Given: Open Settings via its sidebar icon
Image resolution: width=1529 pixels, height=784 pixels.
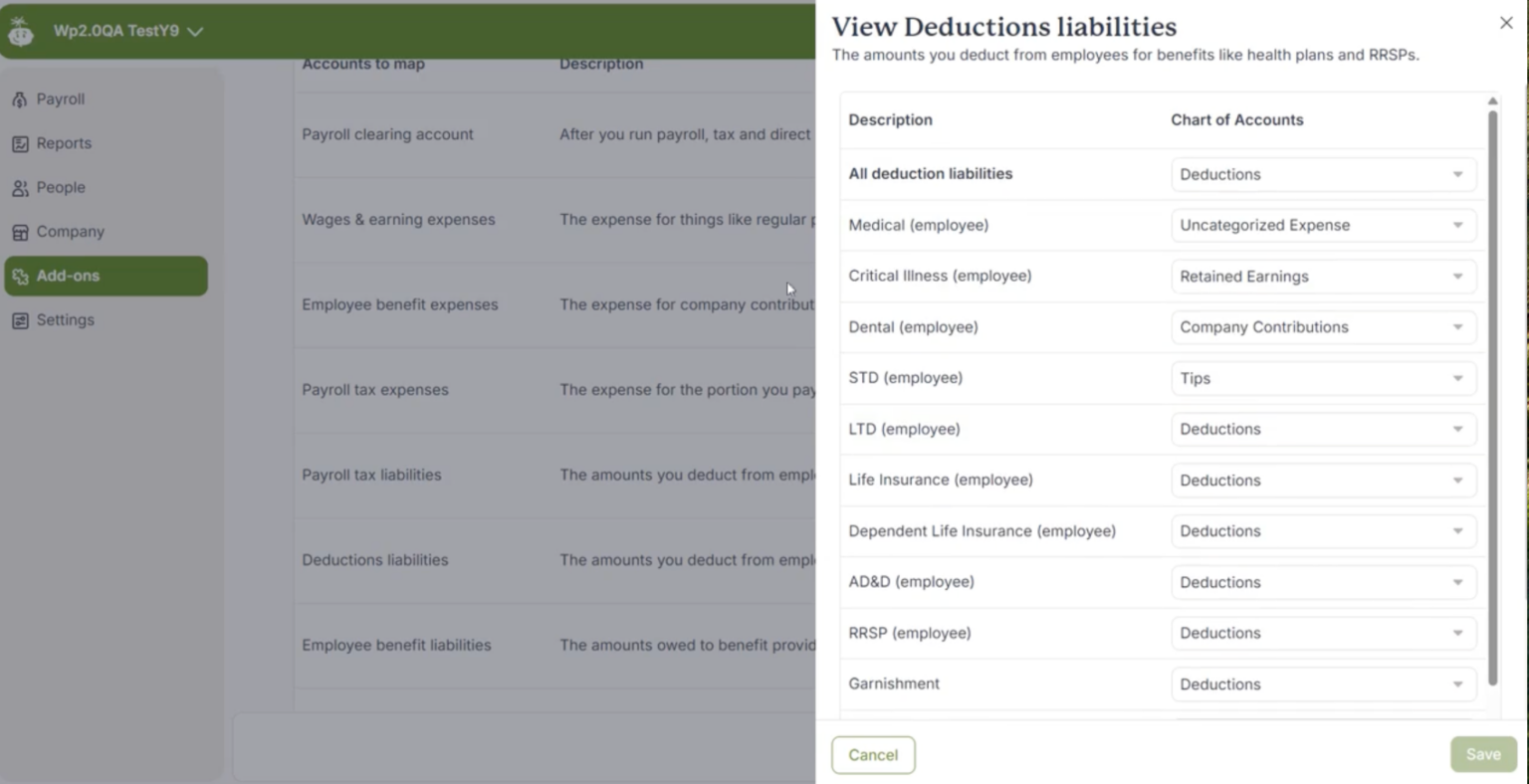Looking at the screenshot, I should click(x=21, y=319).
